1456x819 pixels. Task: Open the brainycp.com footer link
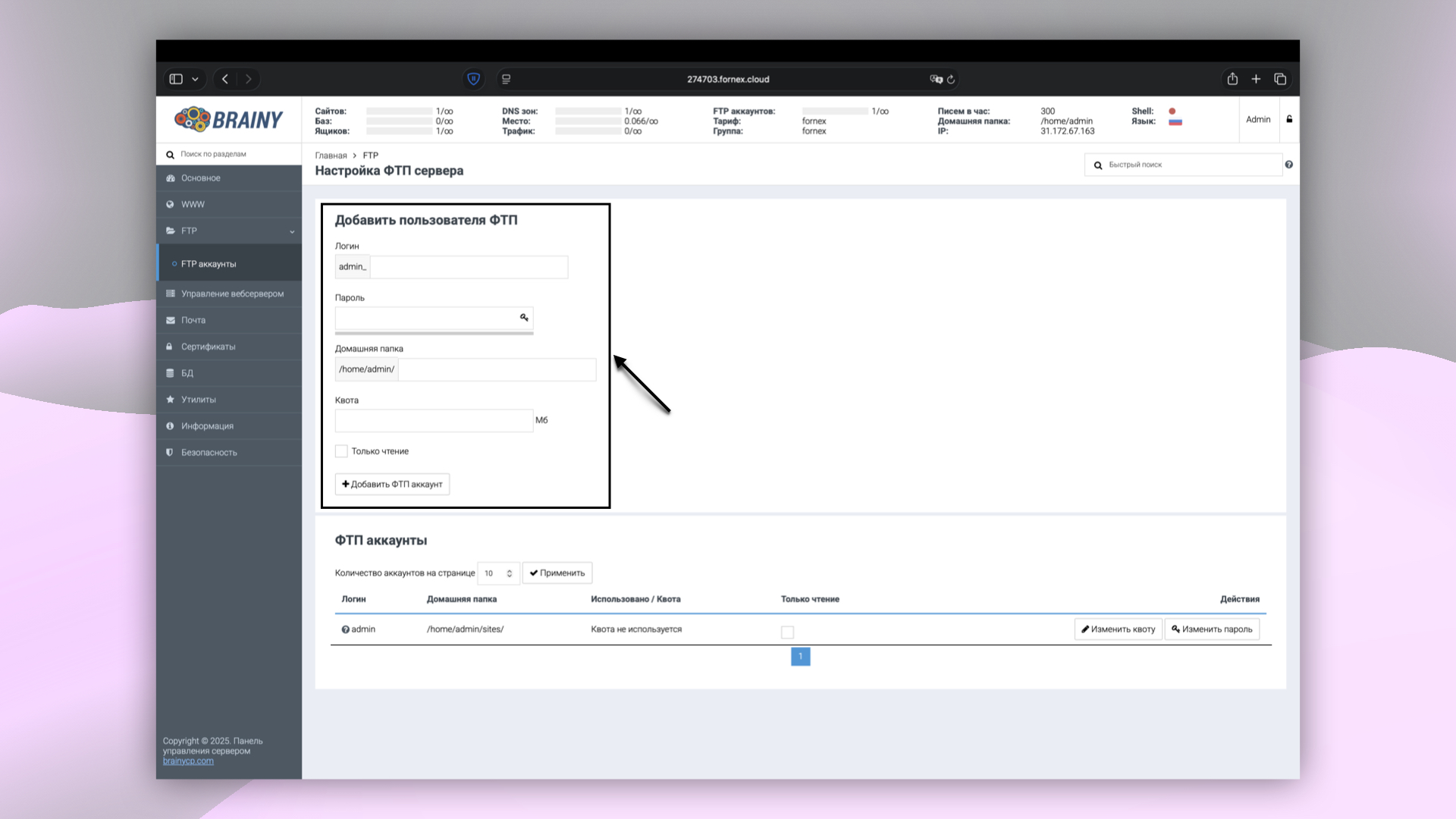pyautogui.click(x=188, y=761)
